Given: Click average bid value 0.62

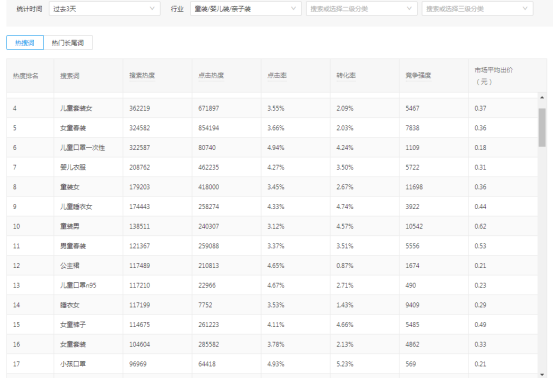Looking at the screenshot, I should 480,226.
